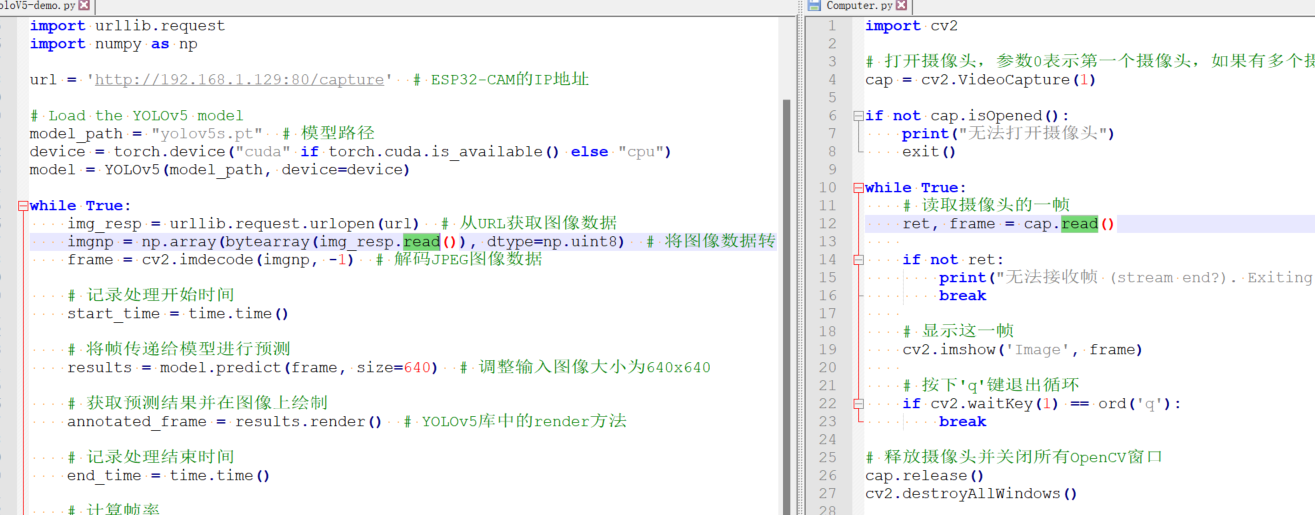The width and height of the screenshot is (1315, 515).
Task: Click line number 19 in Computer.py margin
Action: click(828, 350)
